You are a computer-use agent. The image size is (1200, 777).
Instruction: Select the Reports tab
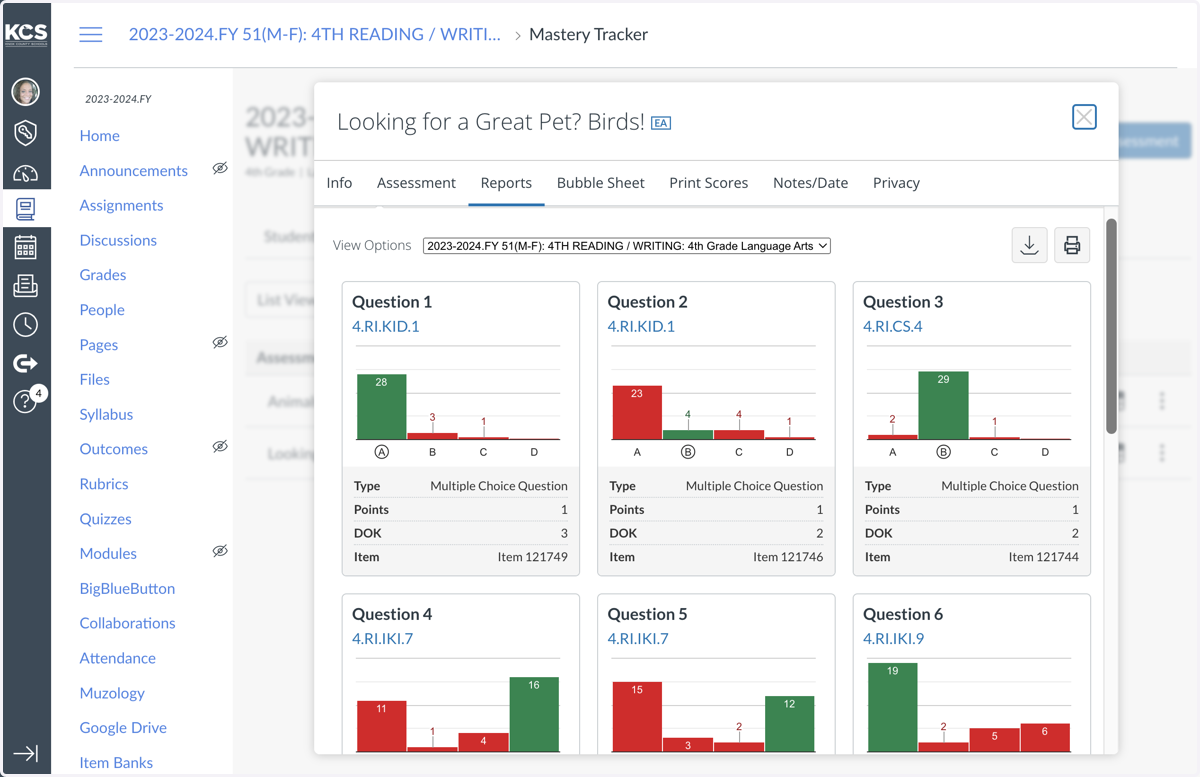[x=506, y=183]
